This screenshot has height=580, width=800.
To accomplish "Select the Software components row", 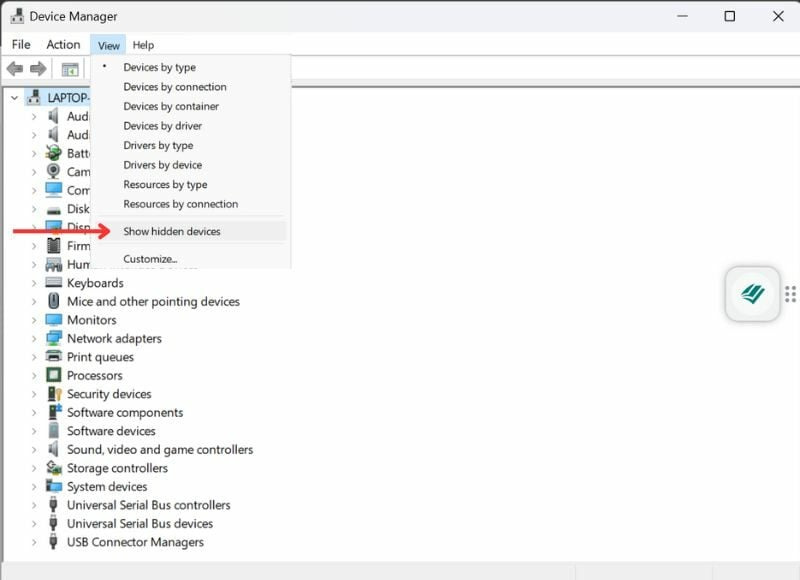I will coord(125,412).
